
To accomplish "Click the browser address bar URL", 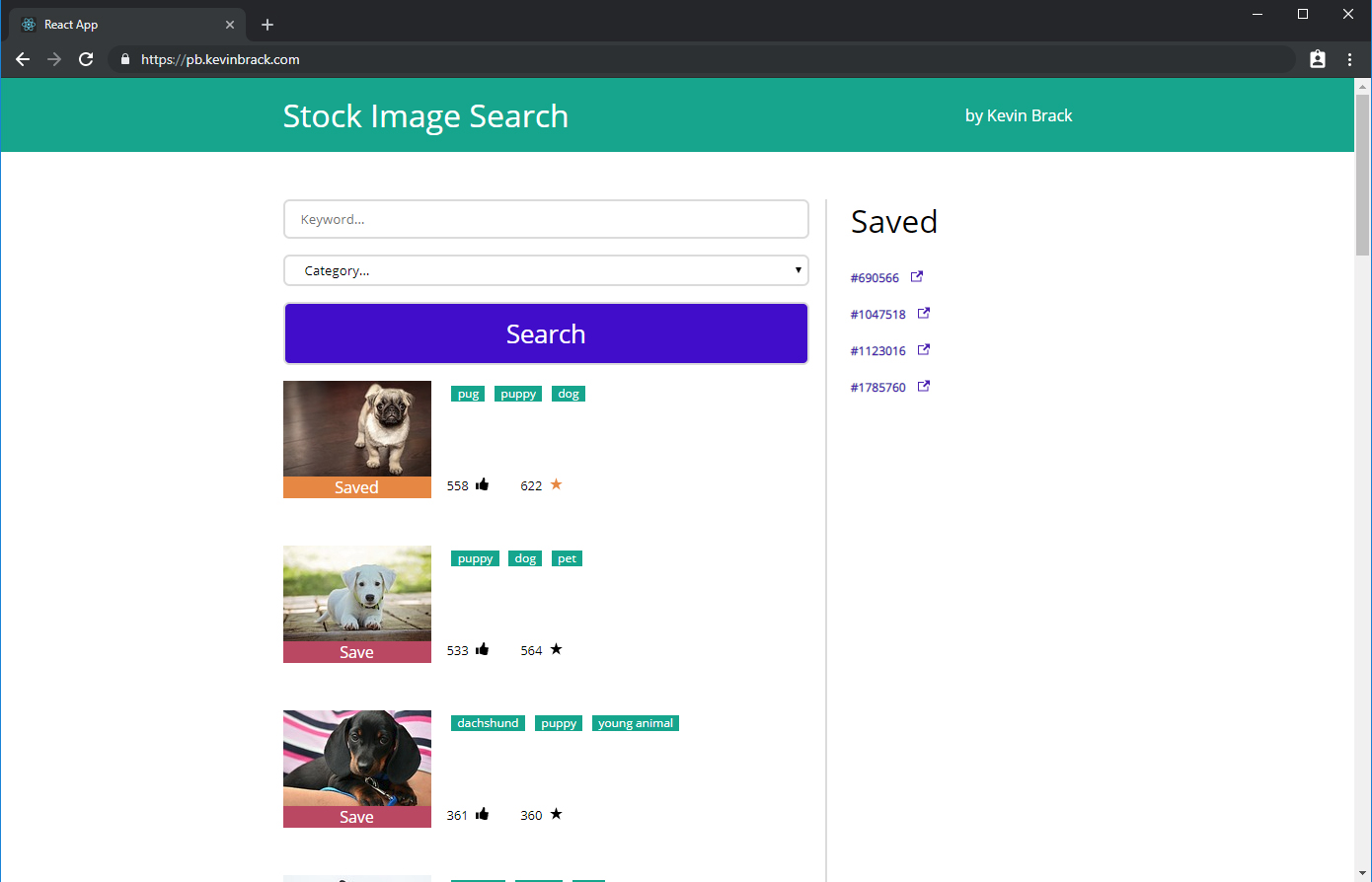I will pyautogui.click(x=220, y=59).
